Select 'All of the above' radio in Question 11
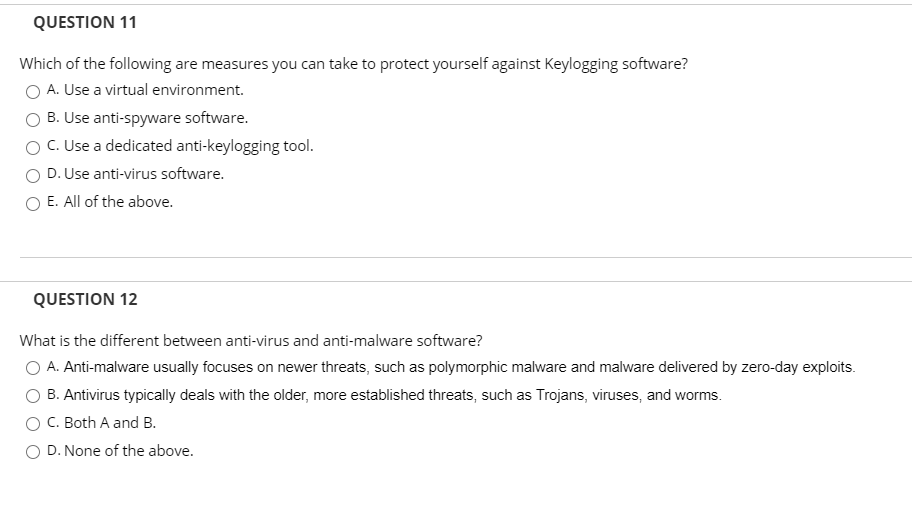 tap(33, 204)
